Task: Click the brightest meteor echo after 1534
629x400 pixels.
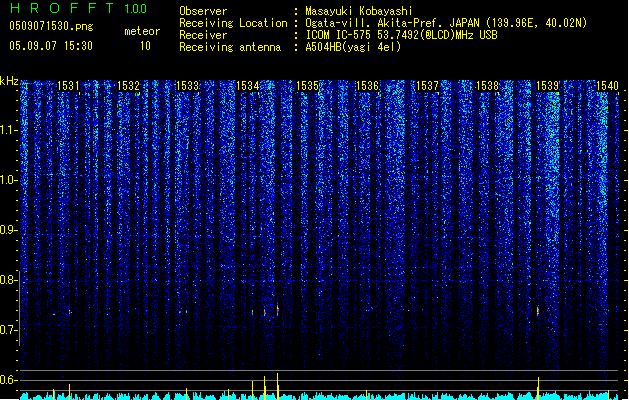Action: point(278,310)
